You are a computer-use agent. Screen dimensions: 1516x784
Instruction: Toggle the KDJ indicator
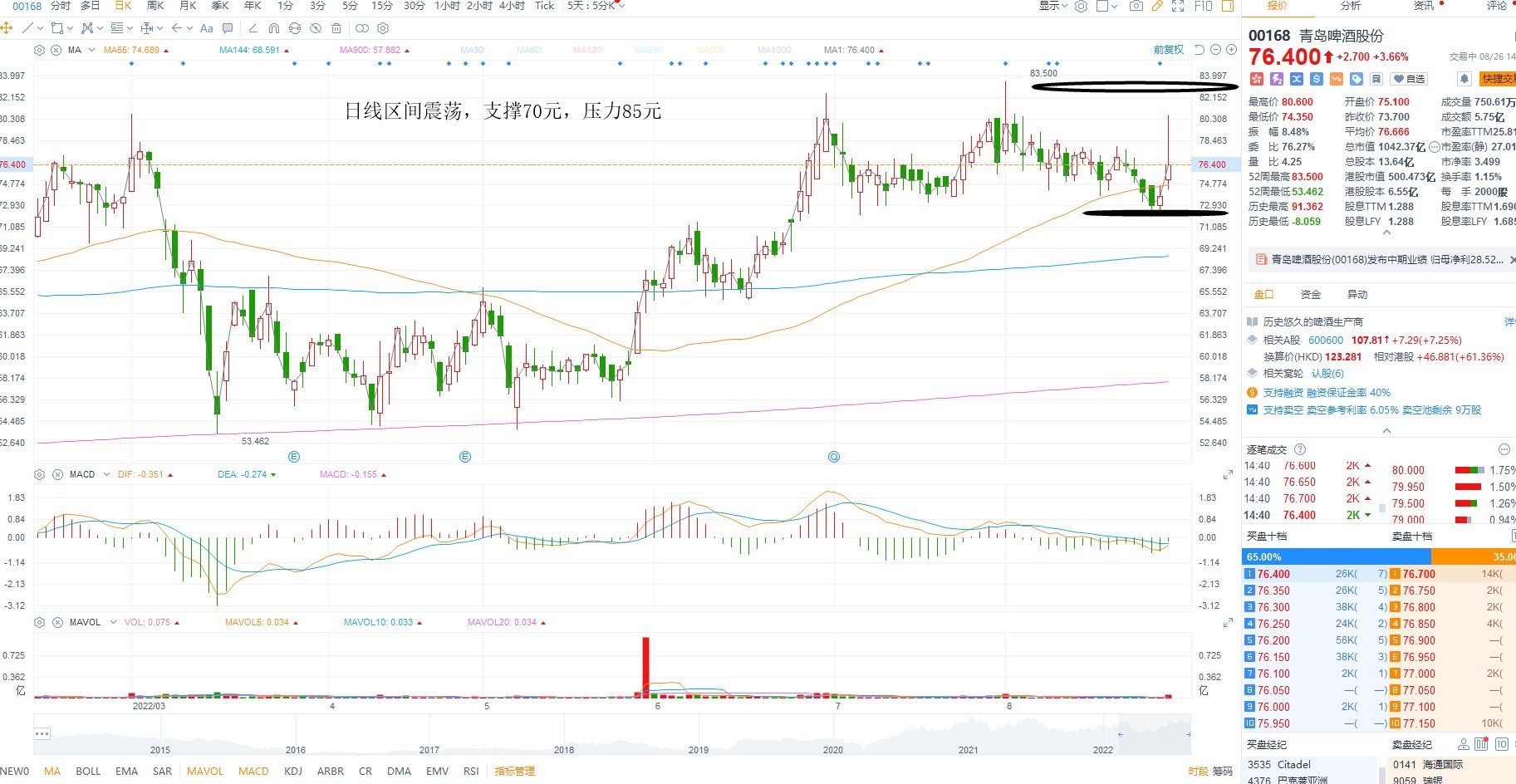(293, 772)
